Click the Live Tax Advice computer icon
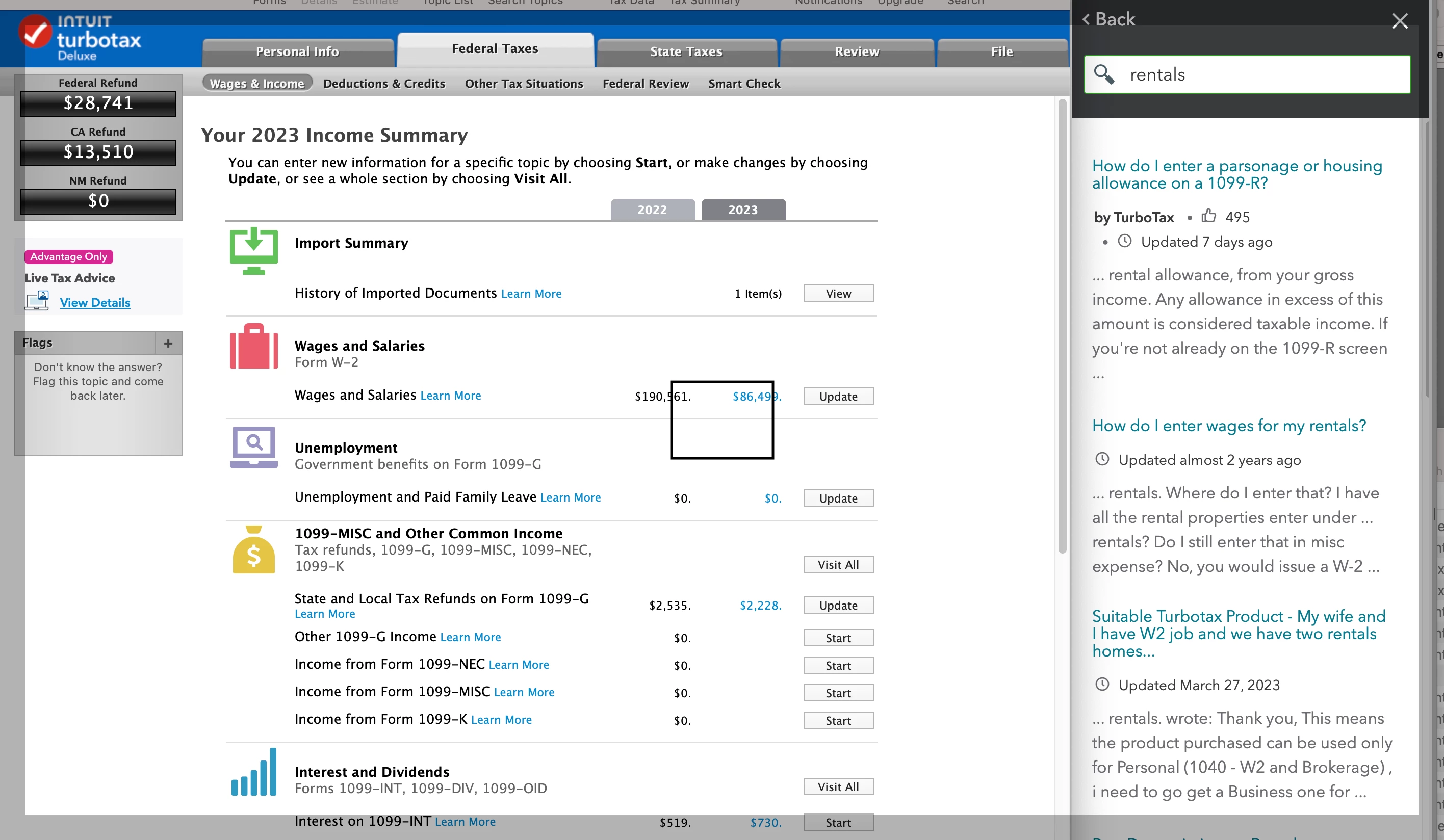 point(37,301)
